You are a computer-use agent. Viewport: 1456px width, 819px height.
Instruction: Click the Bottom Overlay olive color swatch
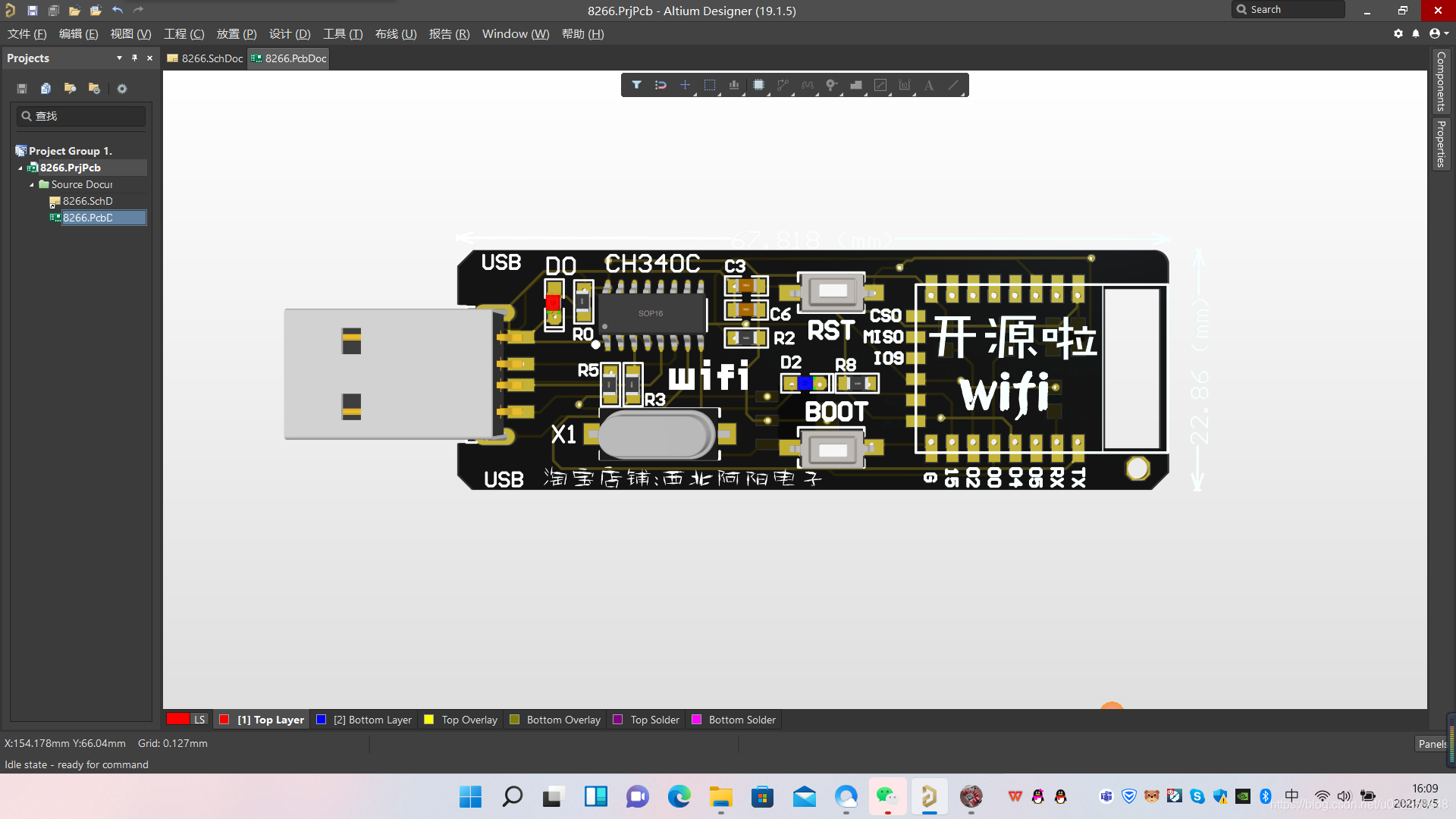[515, 720]
